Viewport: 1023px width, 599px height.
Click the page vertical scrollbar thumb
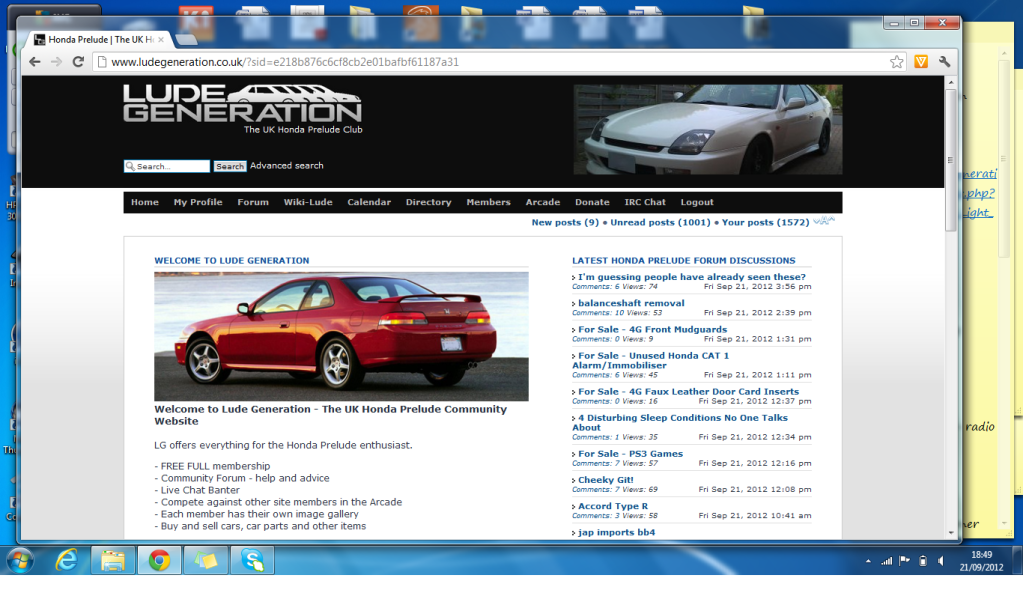951,160
